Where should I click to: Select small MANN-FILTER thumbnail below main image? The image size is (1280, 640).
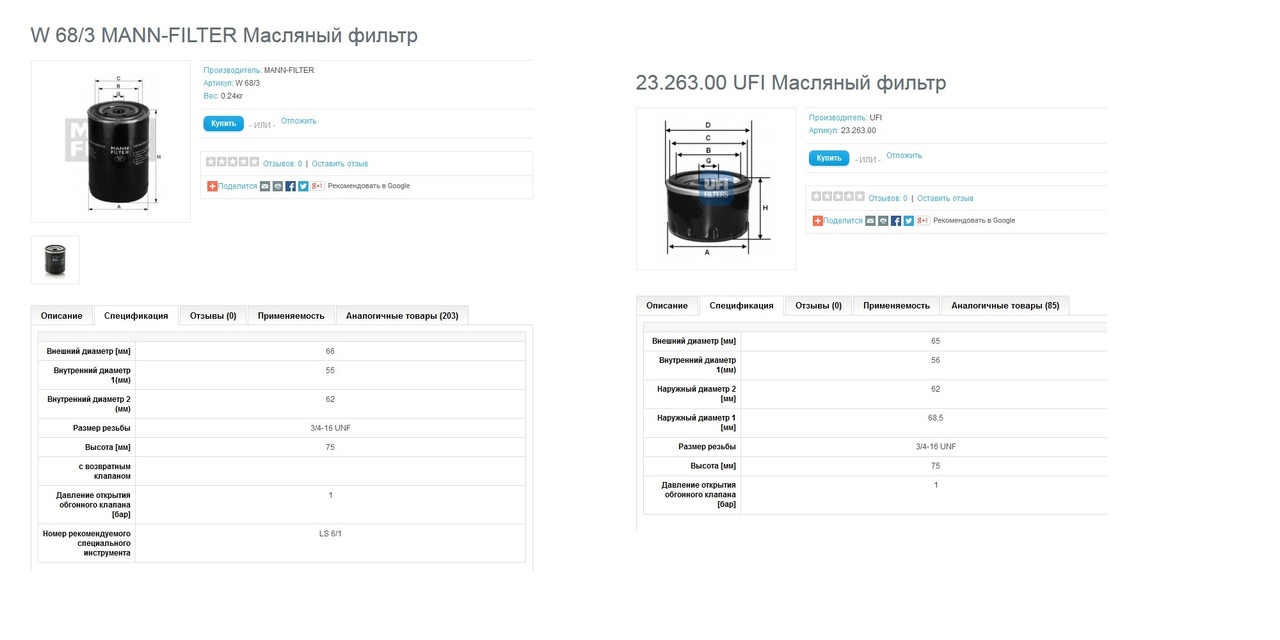click(x=55, y=260)
